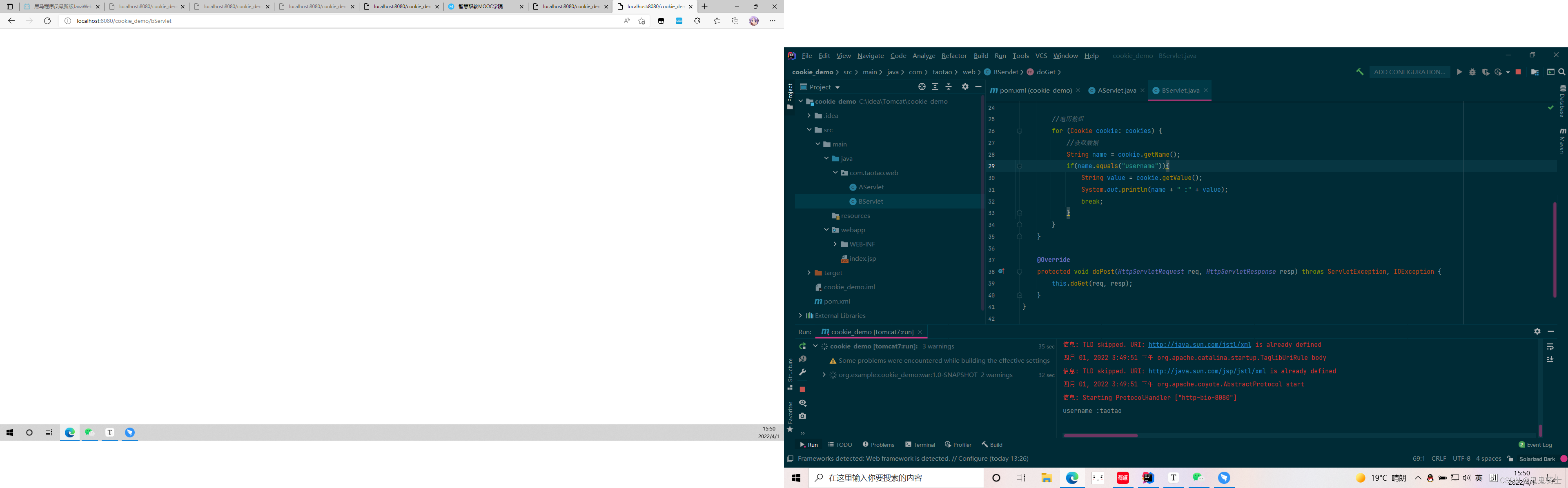
Task: Open link http://java.sun.com/jsp/jstl/xml in console
Action: (x=1207, y=371)
